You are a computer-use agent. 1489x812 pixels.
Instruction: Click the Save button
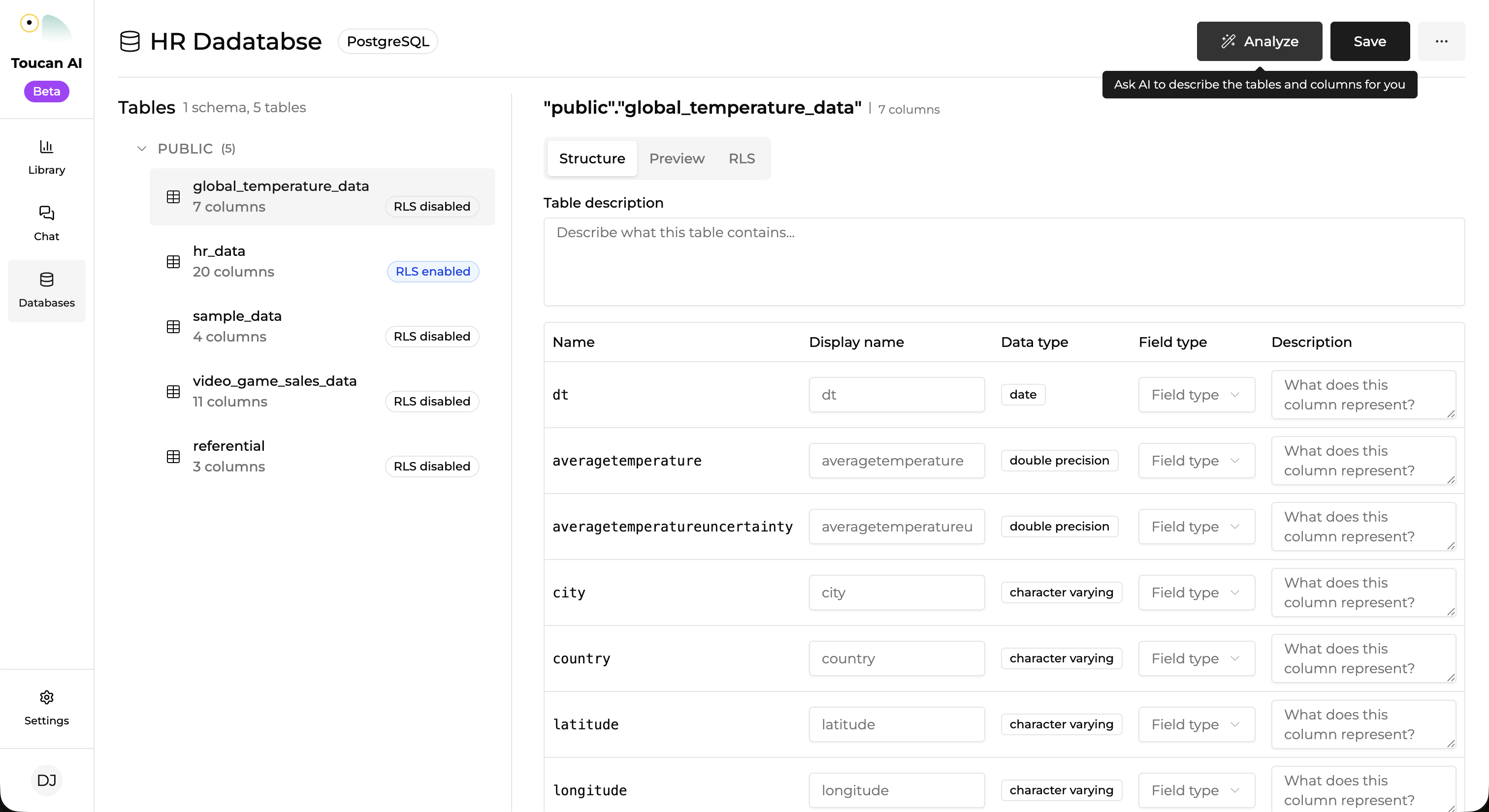click(1369, 41)
